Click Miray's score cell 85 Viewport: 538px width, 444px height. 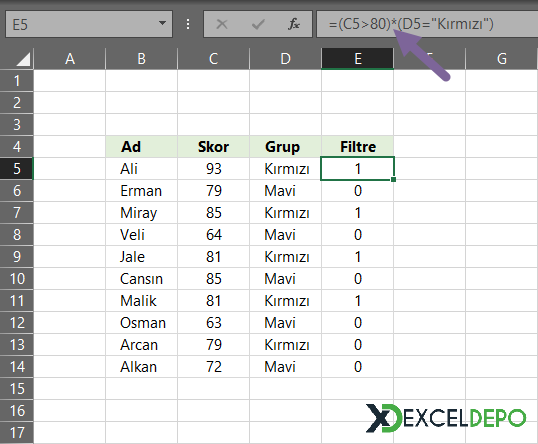pos(213,212)
